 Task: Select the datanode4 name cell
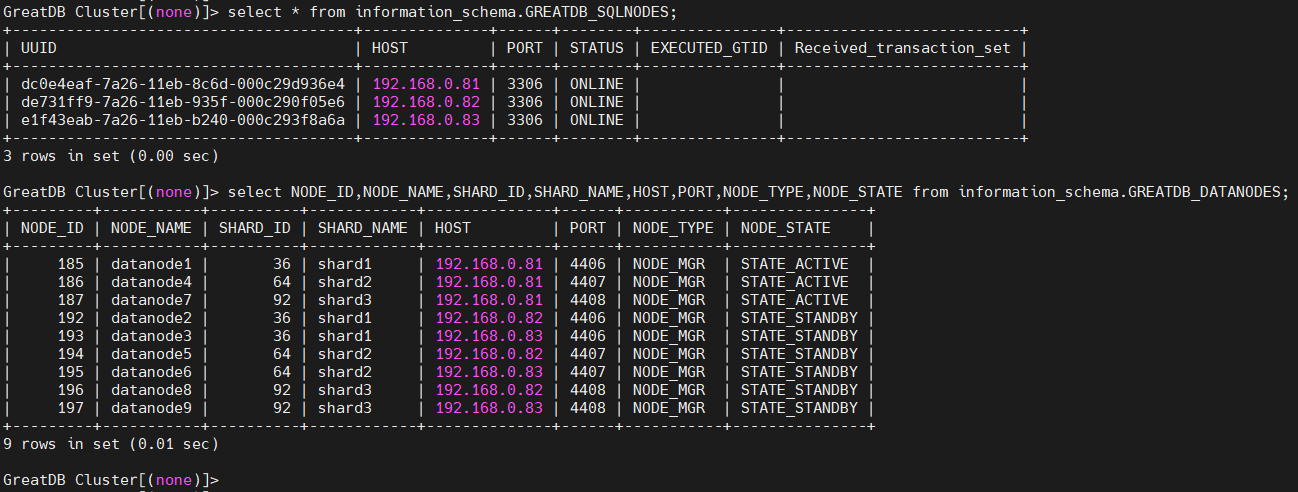click(x=151, y=282)
